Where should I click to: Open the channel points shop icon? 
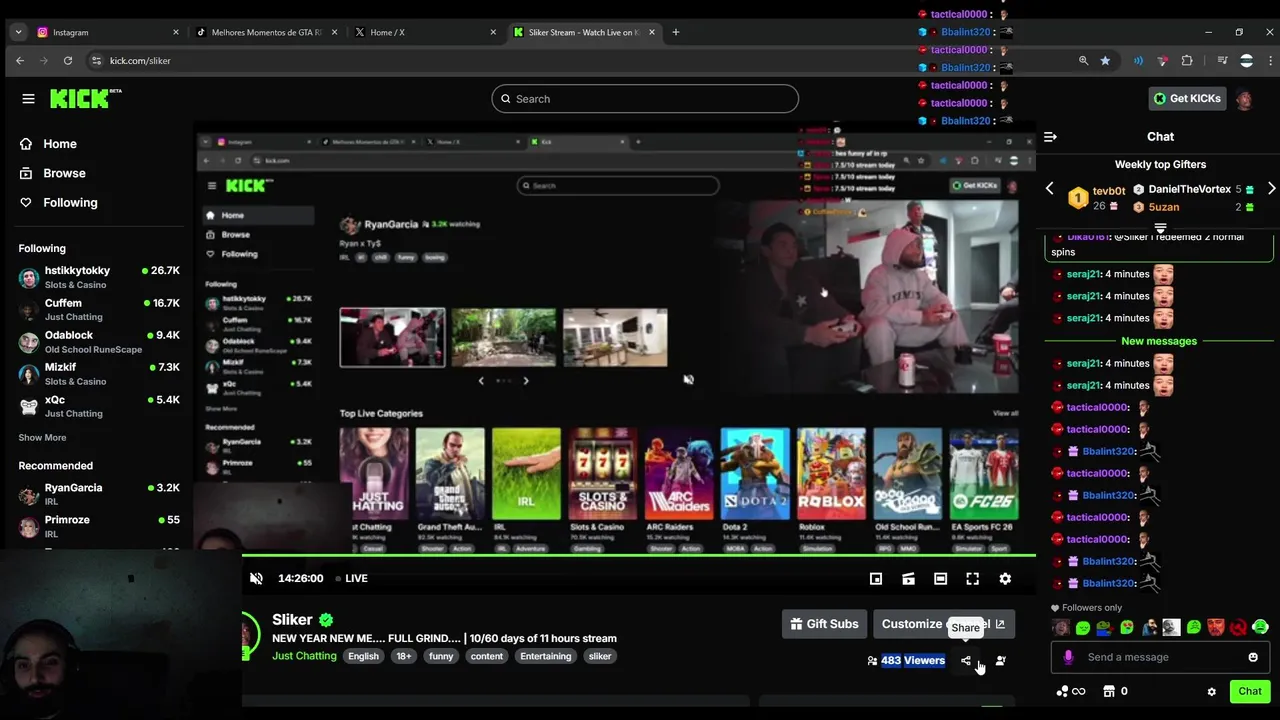[x=1108, y=691]
